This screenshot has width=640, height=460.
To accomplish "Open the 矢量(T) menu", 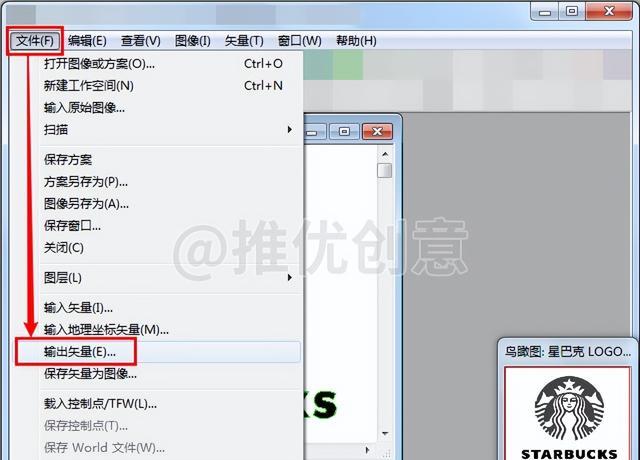I will pos(244,41).
